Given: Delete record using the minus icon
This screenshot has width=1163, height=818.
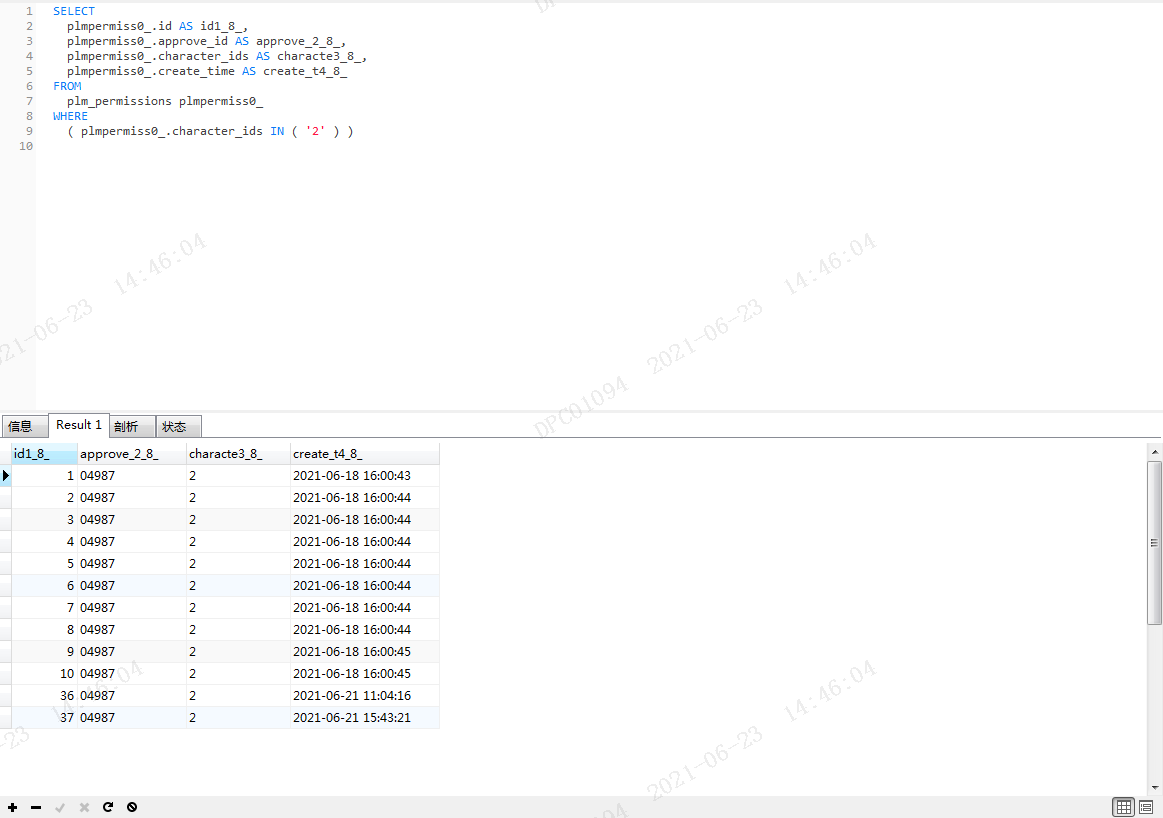Looking at the screenshot, I should click(x=36, y=807).
